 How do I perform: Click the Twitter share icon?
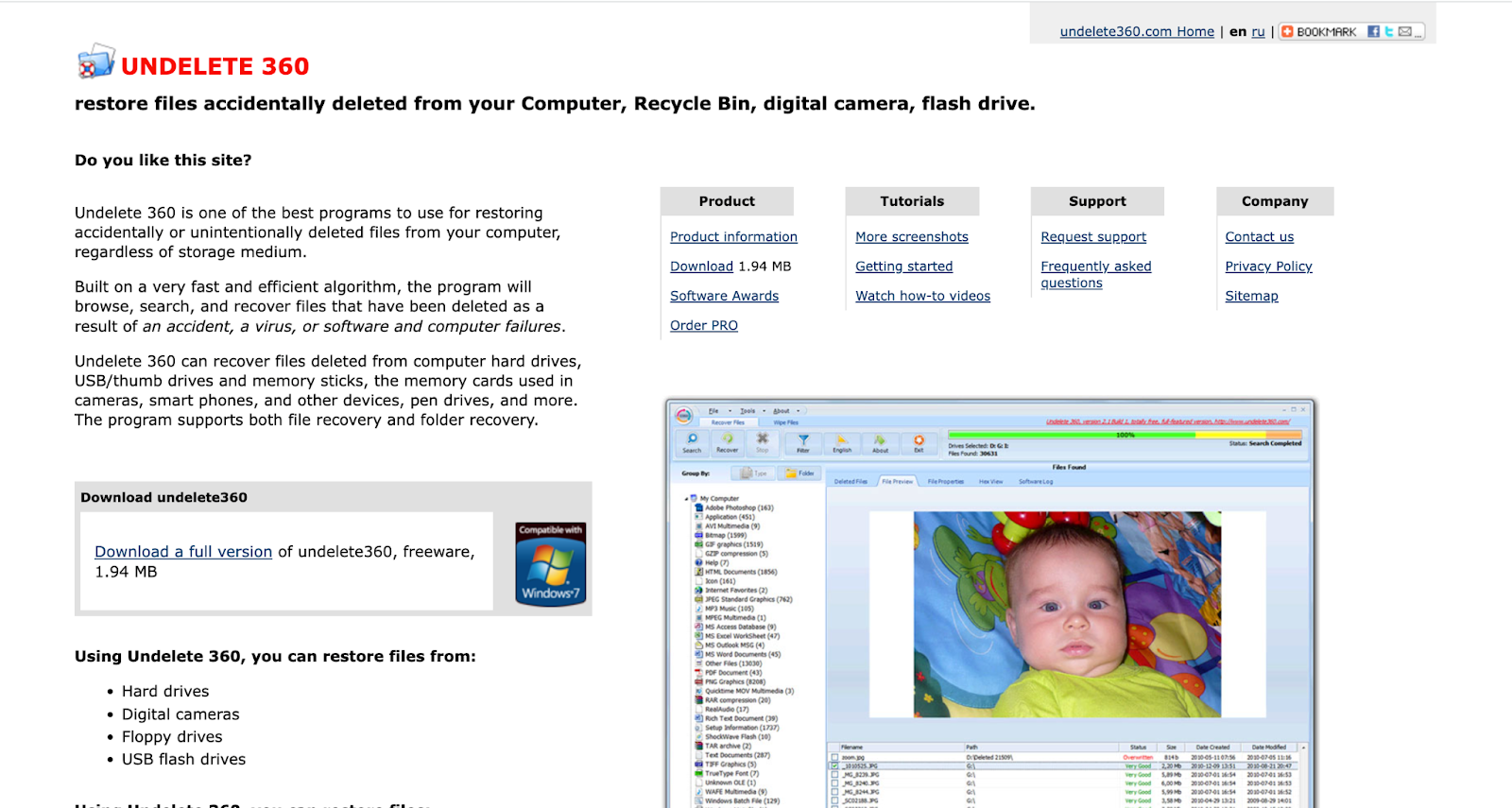pos(1389,31)
